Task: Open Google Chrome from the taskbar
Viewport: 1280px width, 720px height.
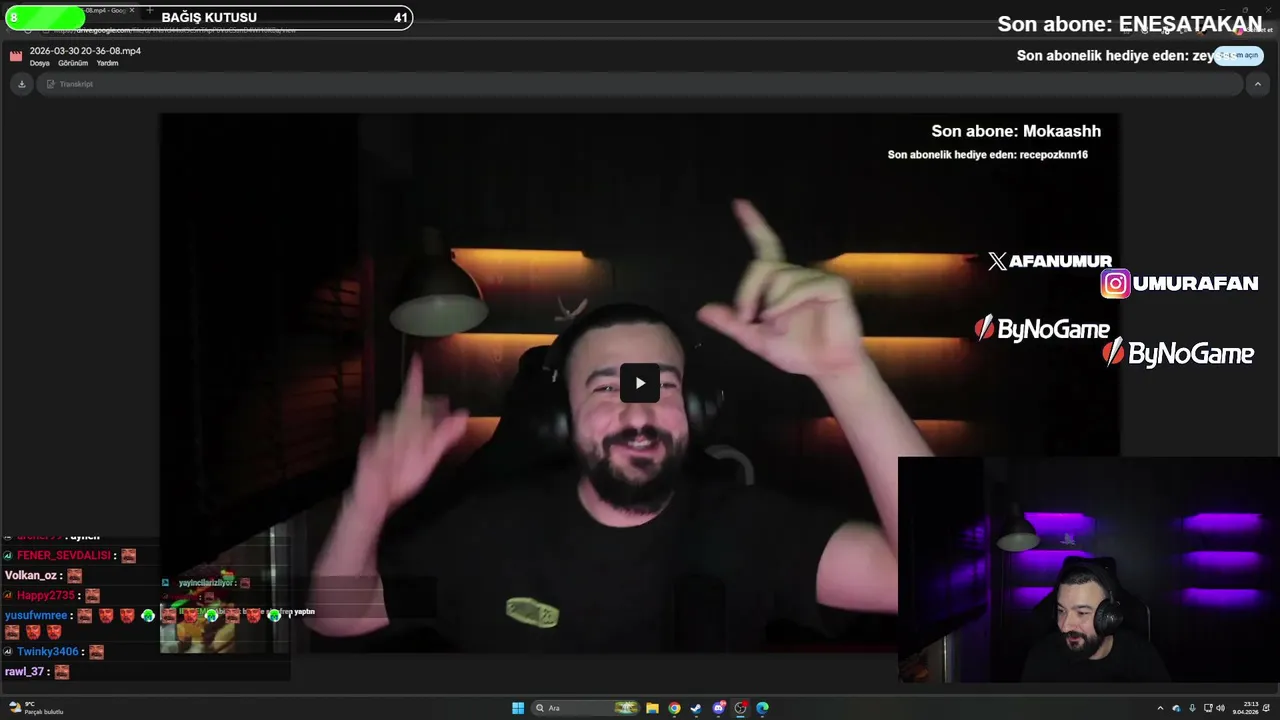Action: [x=674, y=708]
